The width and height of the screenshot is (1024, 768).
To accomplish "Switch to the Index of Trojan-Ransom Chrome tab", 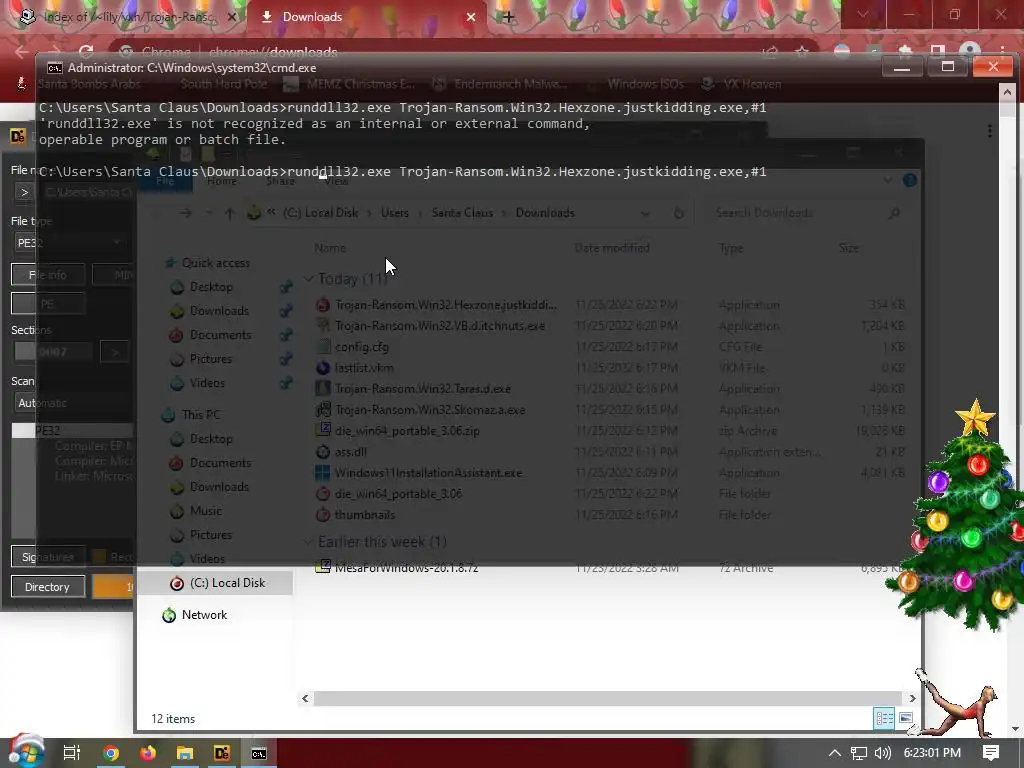I will [x=127, y=17].
